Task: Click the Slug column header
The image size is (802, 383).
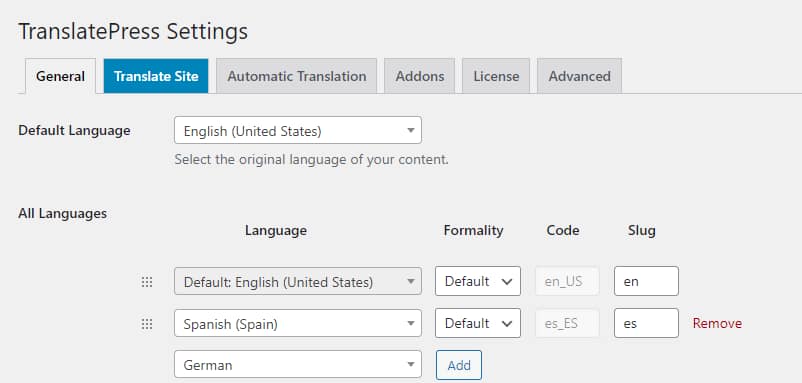Action: click(641, 231)
